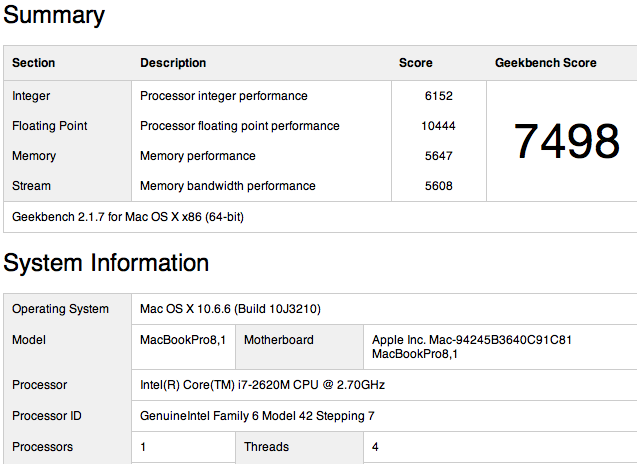Click the Description column header
The height and width of the screenshot is (464, 637).
(173, 63)
